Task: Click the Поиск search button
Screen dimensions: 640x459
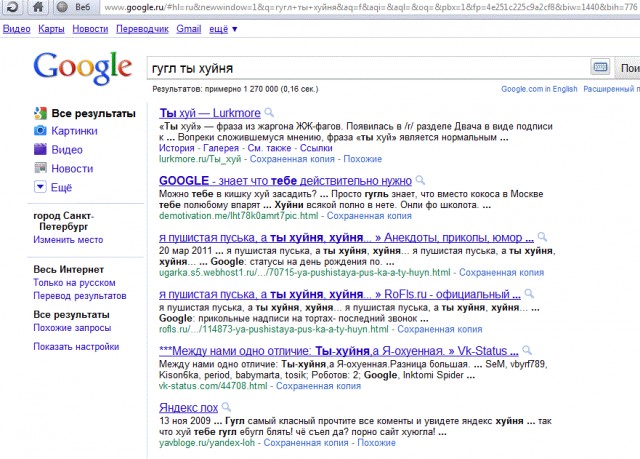Action: pyautogui.click(x=628, y=68)
